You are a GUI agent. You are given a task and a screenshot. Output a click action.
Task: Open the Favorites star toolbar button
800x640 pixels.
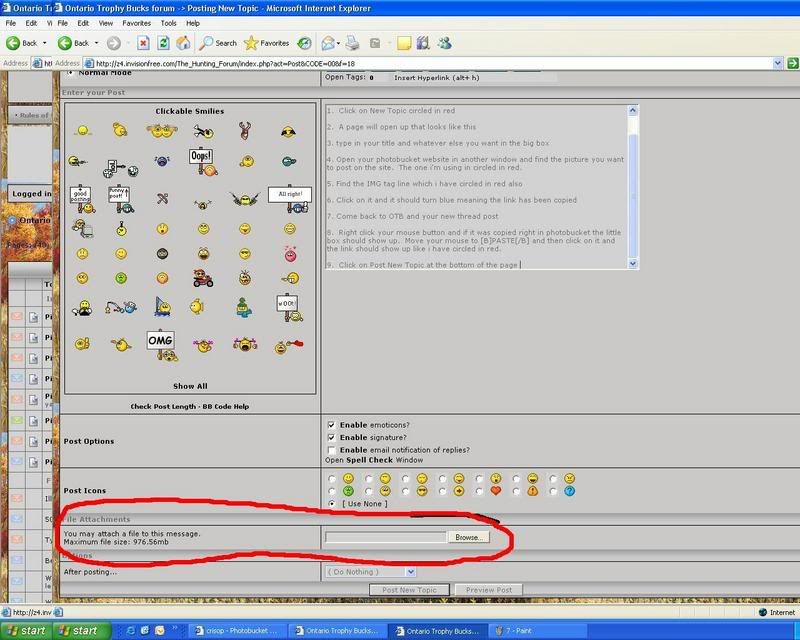pos(267,43)
